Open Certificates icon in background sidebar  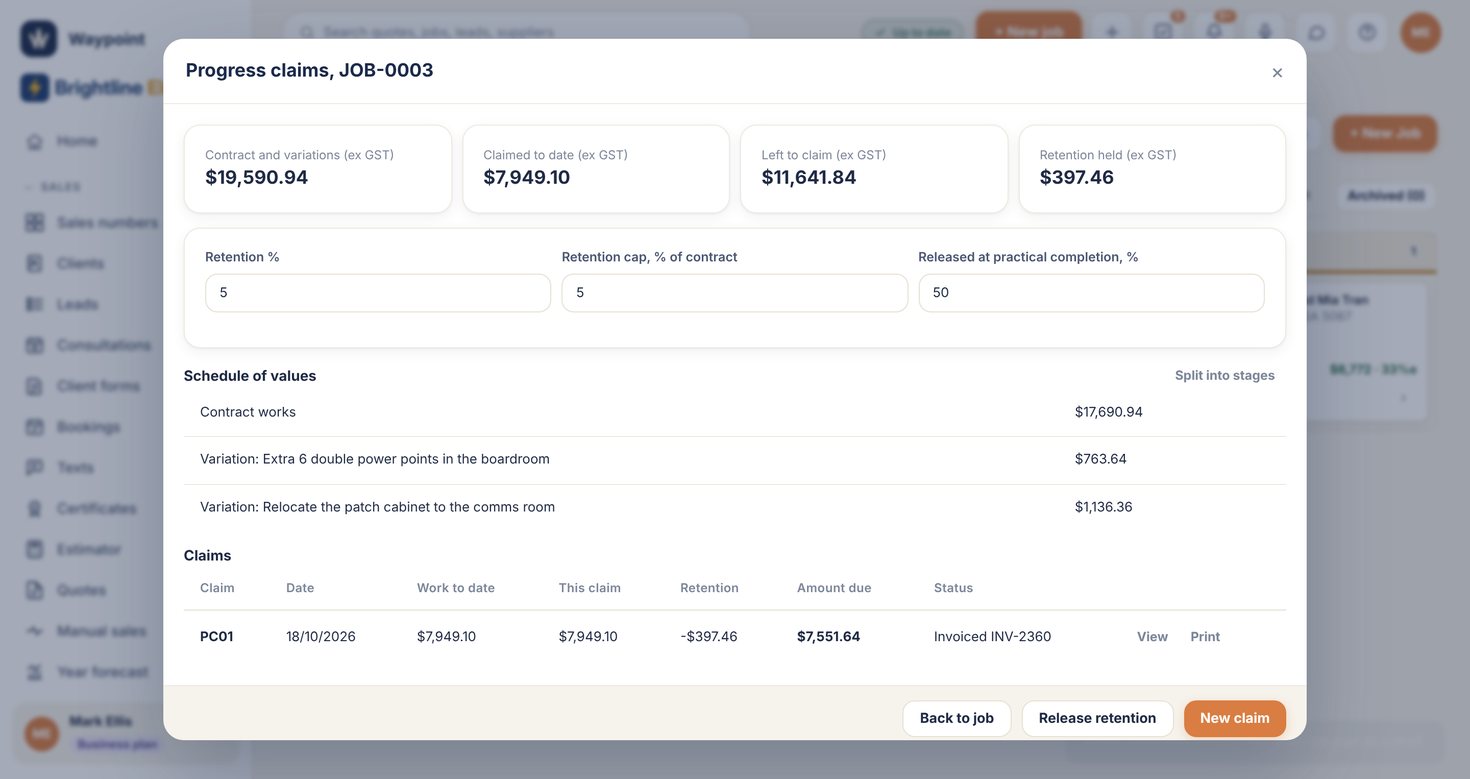35,508
